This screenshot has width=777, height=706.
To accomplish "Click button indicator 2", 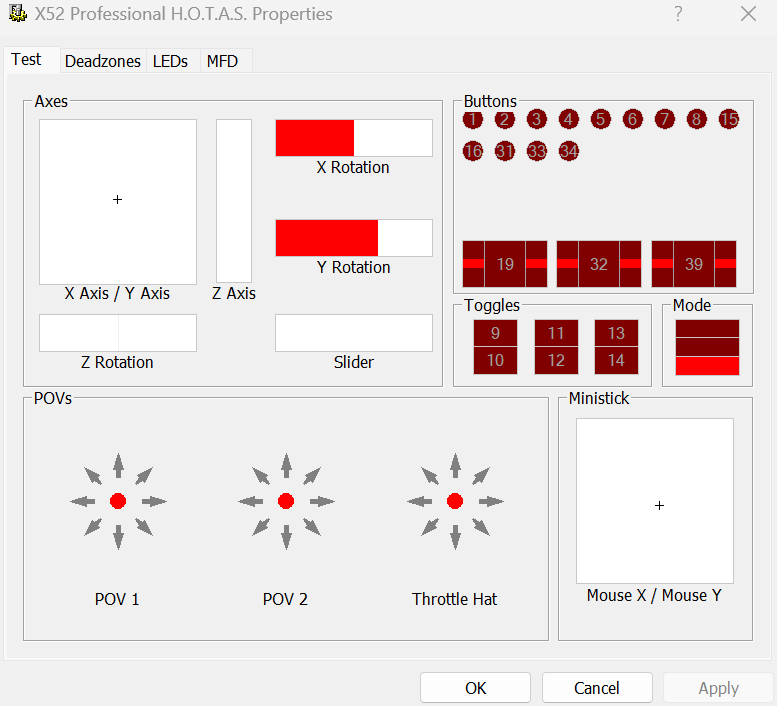I will 504,119.
